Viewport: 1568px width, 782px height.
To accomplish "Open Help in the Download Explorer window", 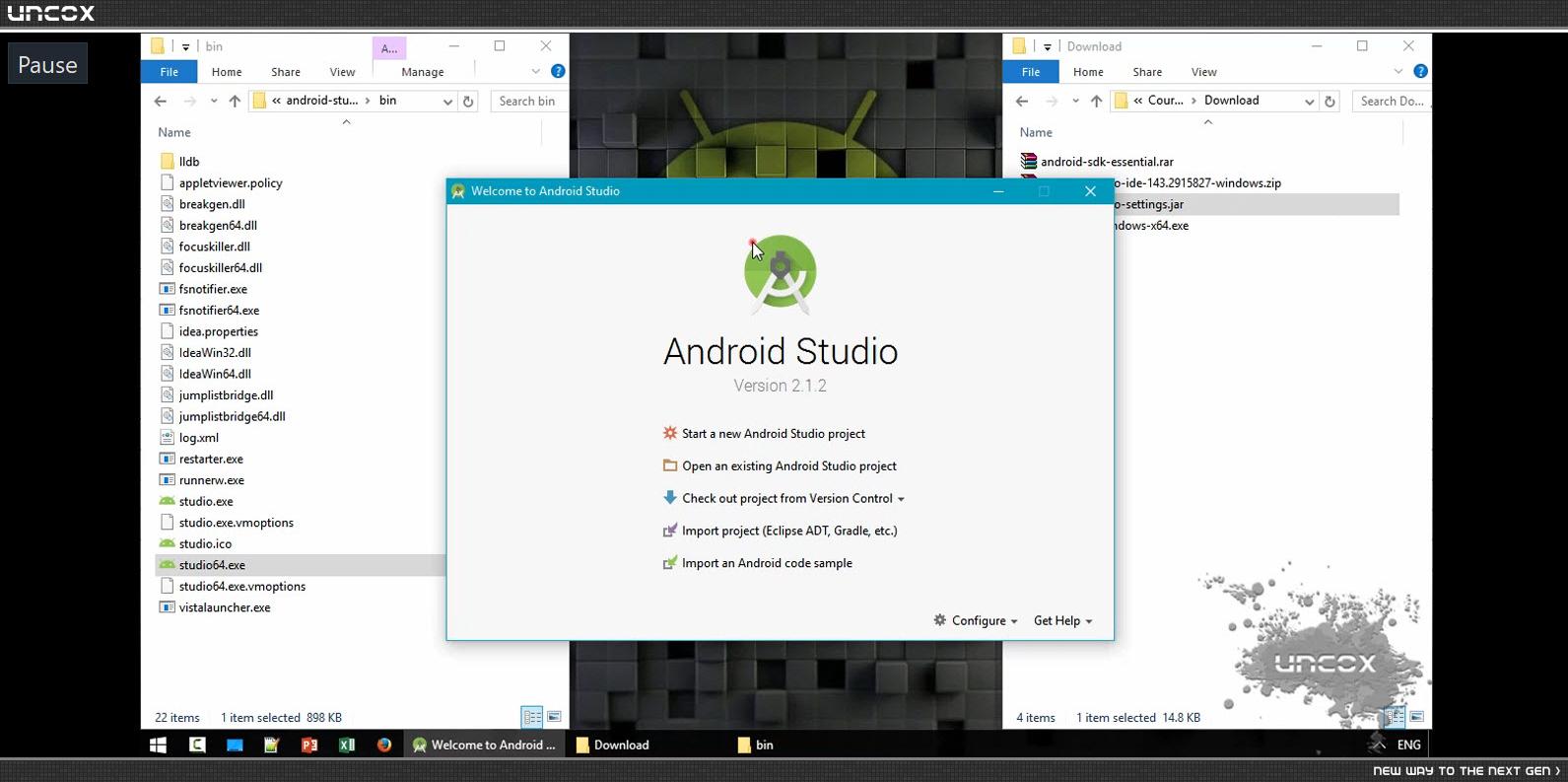I will [1420, 71].
